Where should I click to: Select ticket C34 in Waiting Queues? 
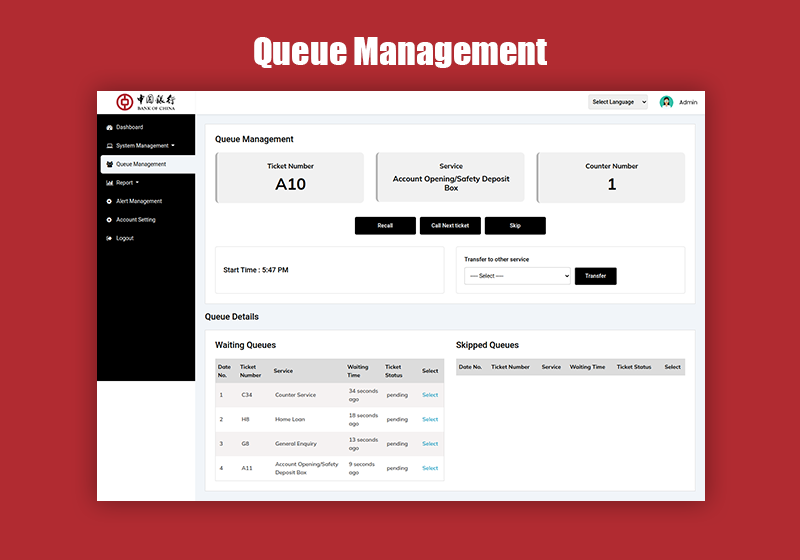(x=430, y=395)
